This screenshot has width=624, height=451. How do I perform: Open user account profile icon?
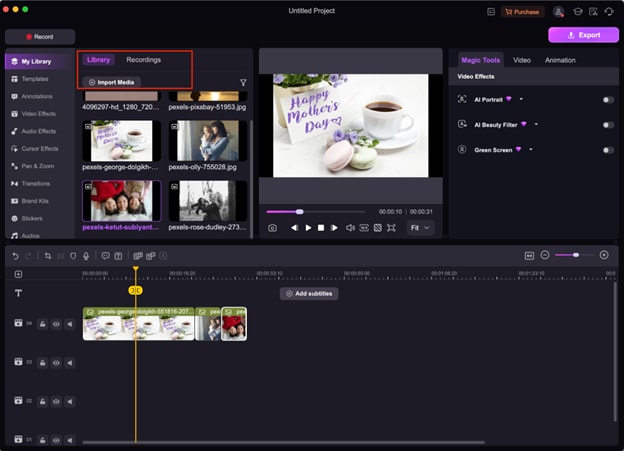coord(558,12)
